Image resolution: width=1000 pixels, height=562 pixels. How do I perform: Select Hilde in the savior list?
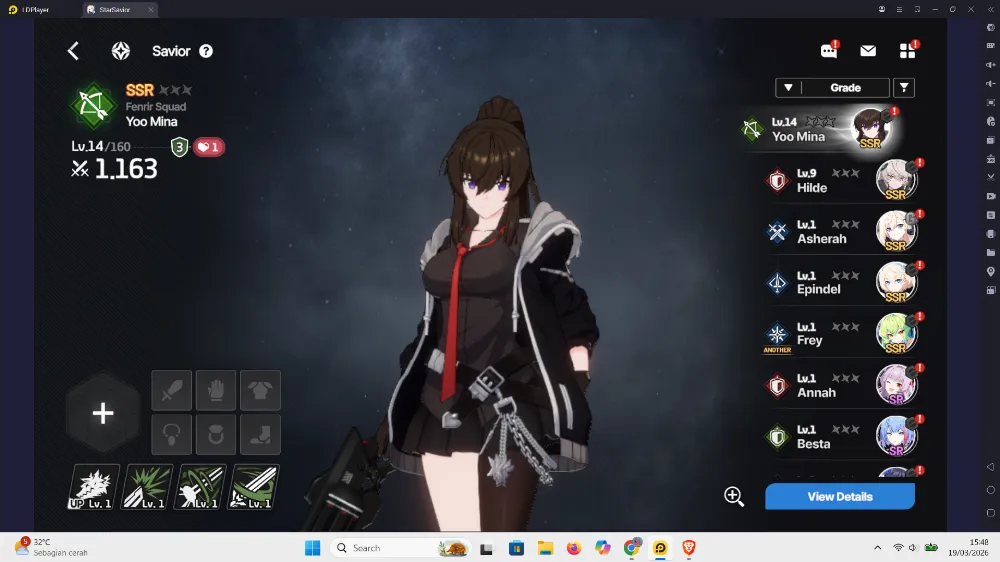tap(842, 181)
